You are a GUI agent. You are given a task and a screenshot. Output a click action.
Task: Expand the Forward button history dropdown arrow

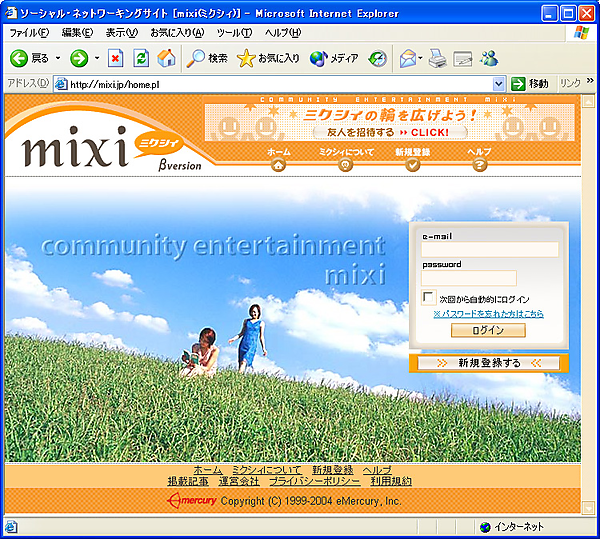click(x=96, y=58)
